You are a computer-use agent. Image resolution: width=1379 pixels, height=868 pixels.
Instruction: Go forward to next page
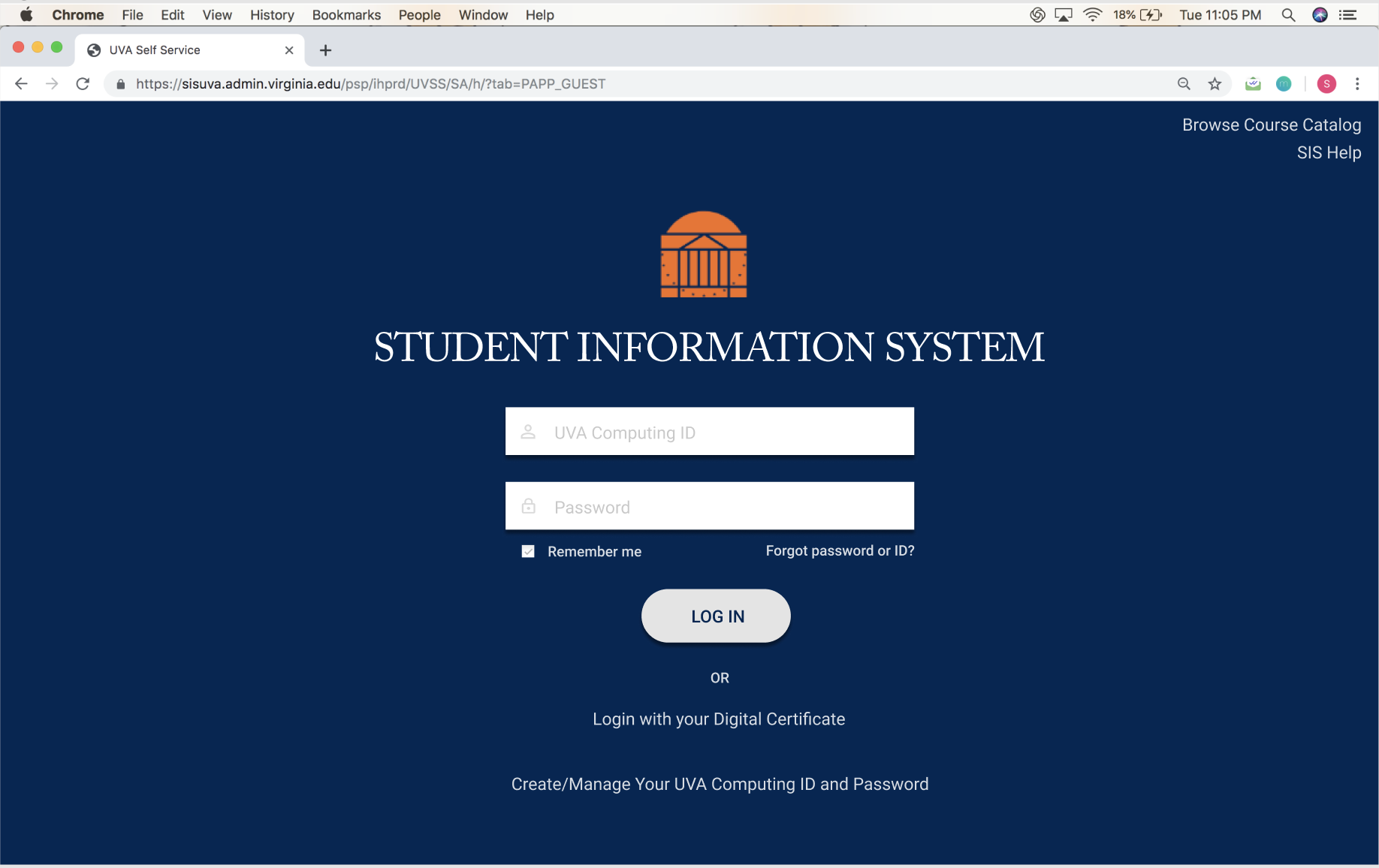point(52,84)
